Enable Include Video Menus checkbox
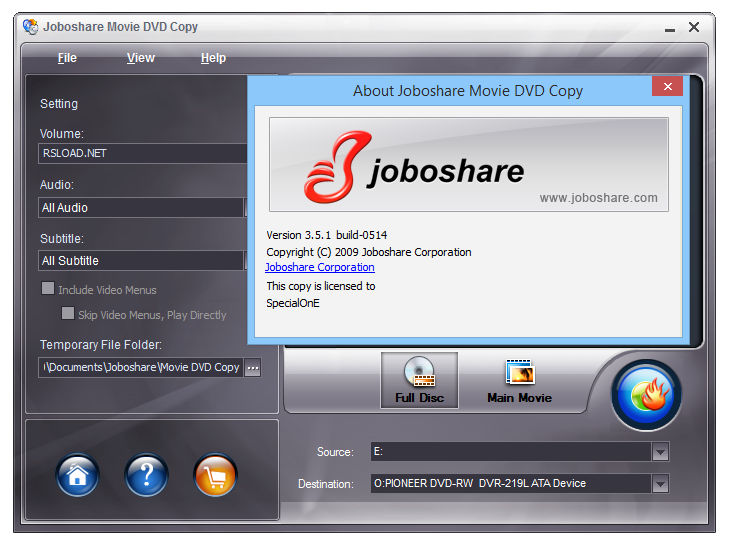Image resolution: width=731 pixels, height=550 pixels. (48, 288)
